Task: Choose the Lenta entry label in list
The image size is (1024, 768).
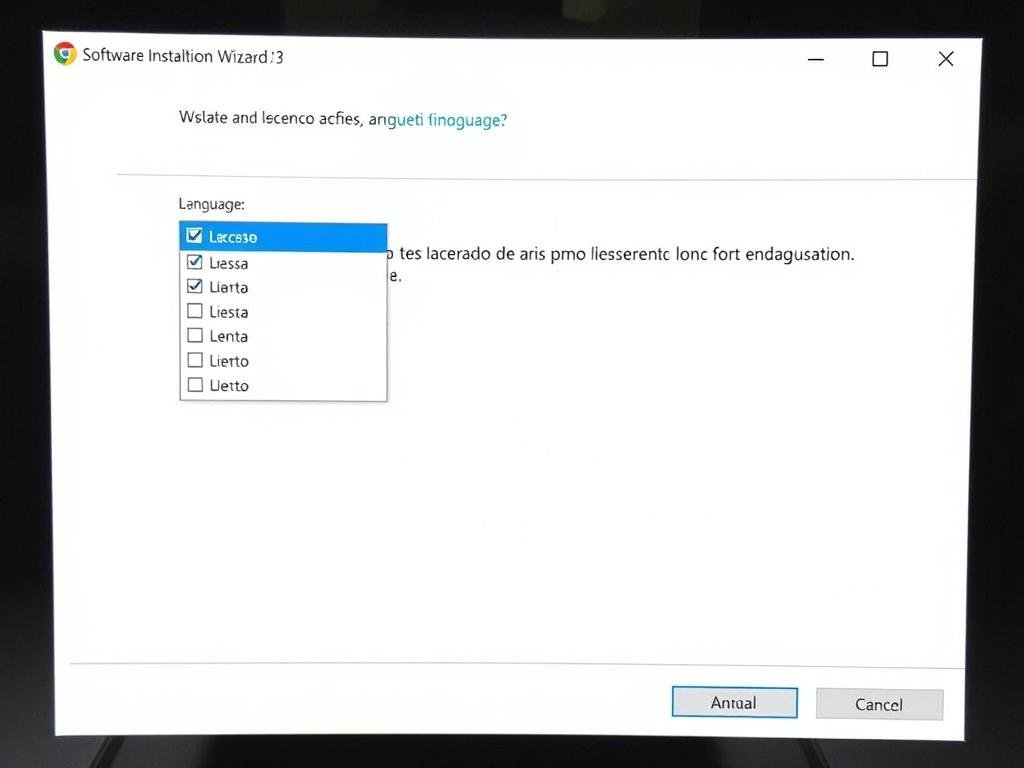Action: coord(229,337)
